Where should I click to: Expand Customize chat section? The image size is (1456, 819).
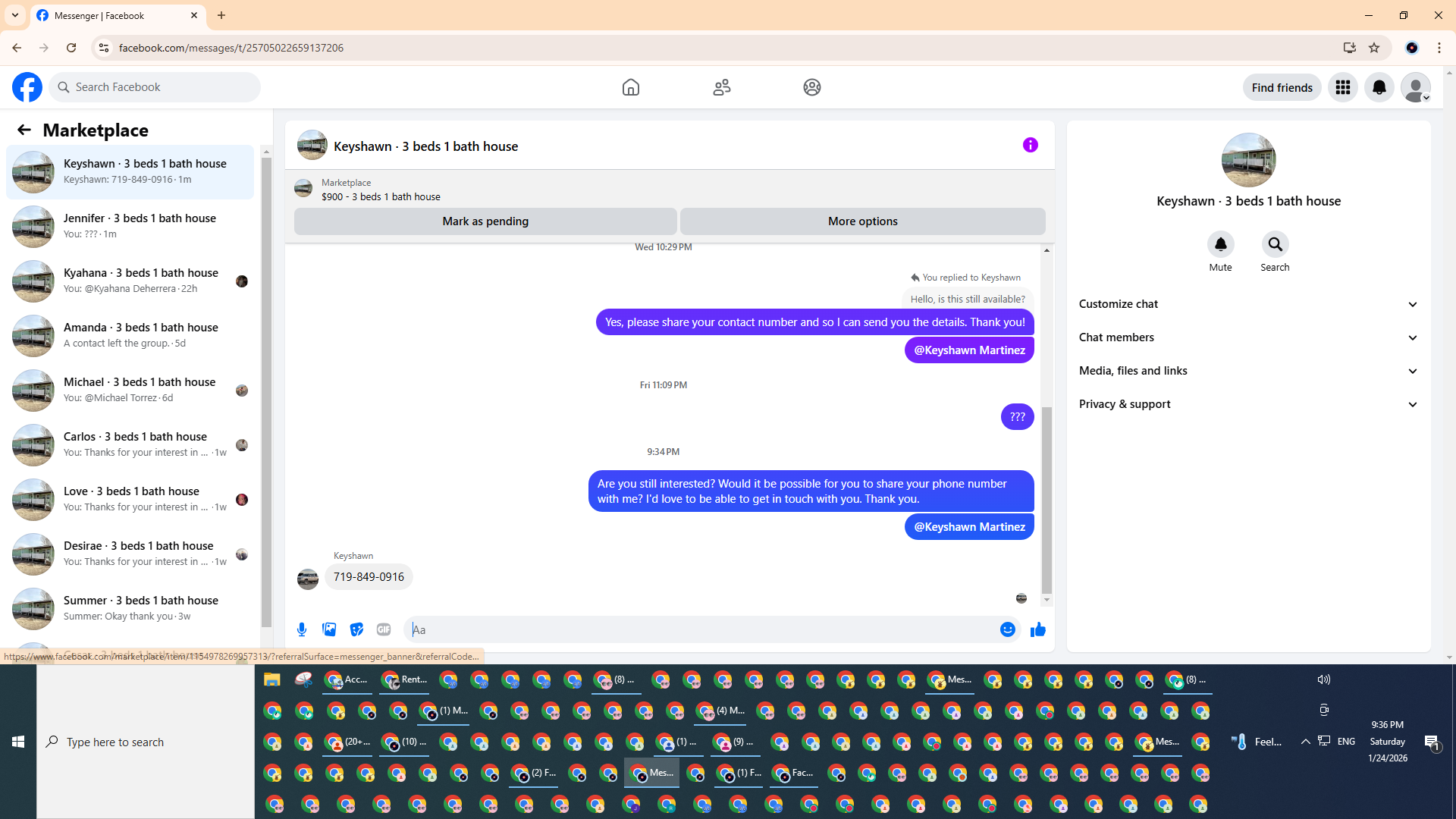[1248, 304]
